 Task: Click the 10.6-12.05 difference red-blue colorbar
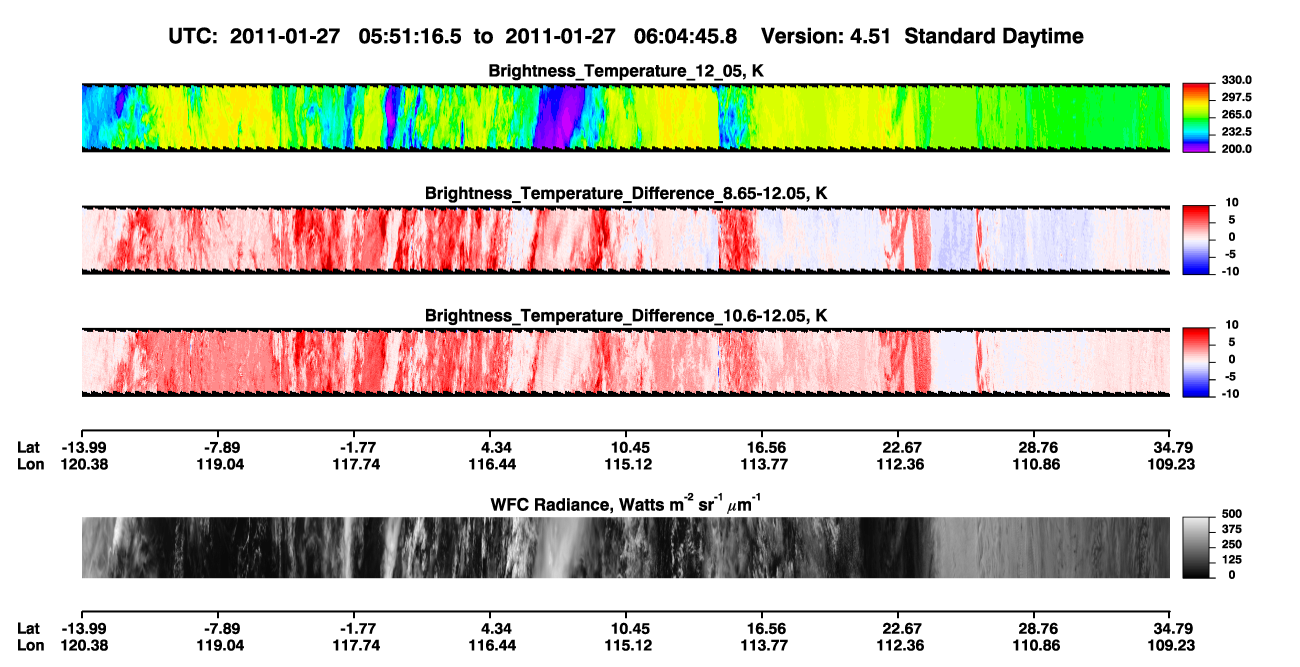tap(1196, 362)
